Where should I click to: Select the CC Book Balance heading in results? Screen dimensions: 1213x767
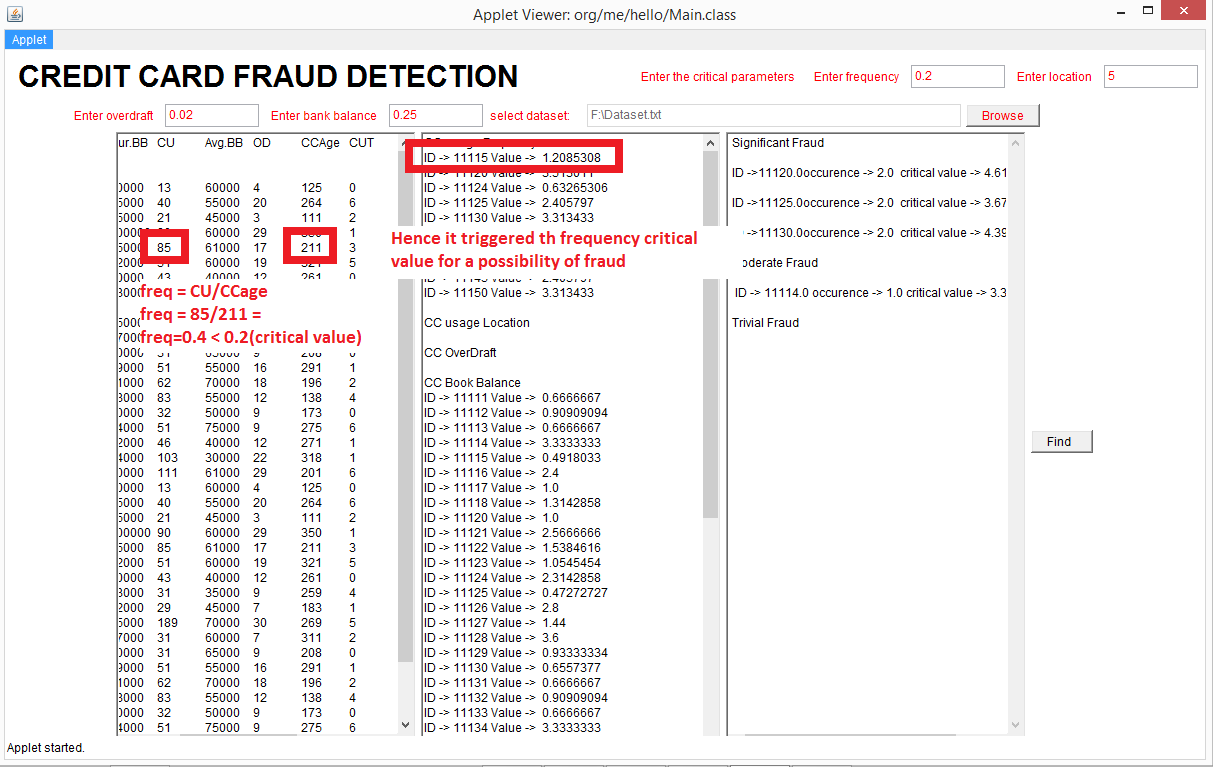pos(472,383)
